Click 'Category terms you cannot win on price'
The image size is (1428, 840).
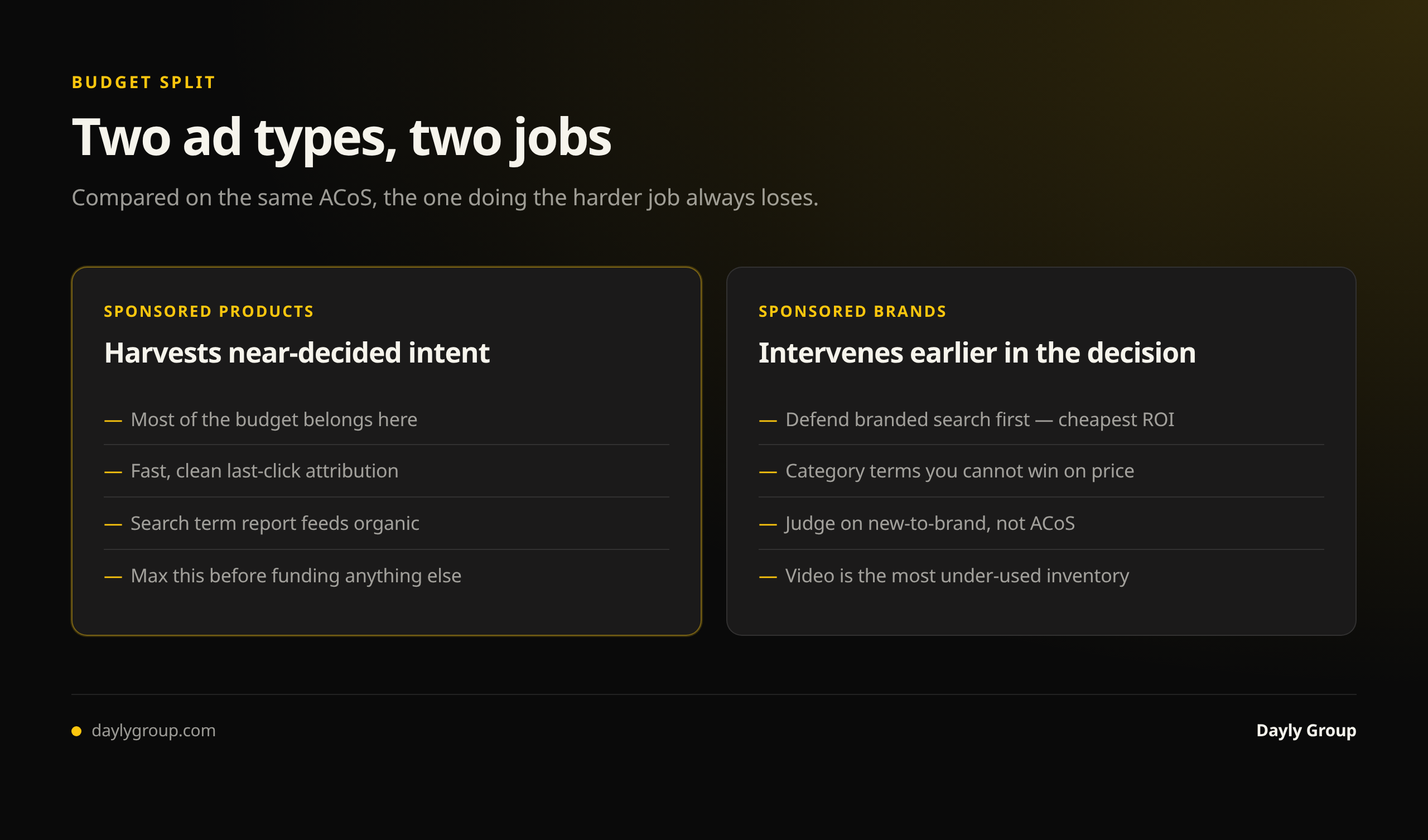click(959, 471)
